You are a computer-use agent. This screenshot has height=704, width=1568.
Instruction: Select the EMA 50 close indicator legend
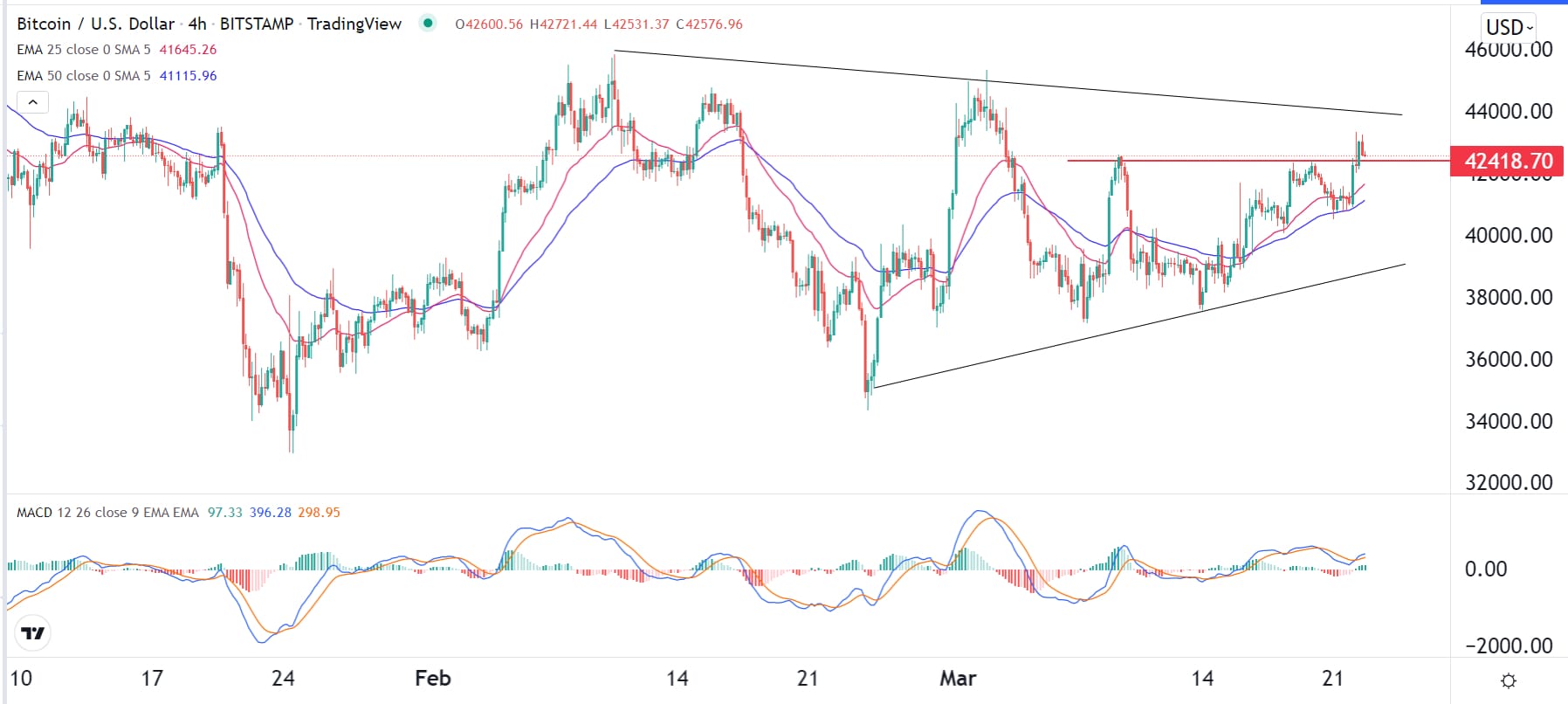click(x=84, y=76)
